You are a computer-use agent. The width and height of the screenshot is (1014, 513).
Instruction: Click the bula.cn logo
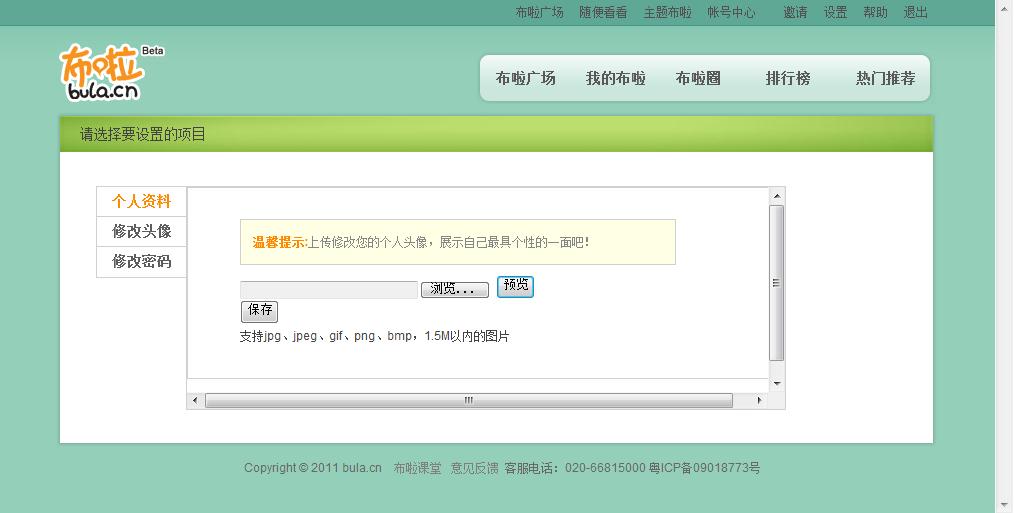[111, 72]
